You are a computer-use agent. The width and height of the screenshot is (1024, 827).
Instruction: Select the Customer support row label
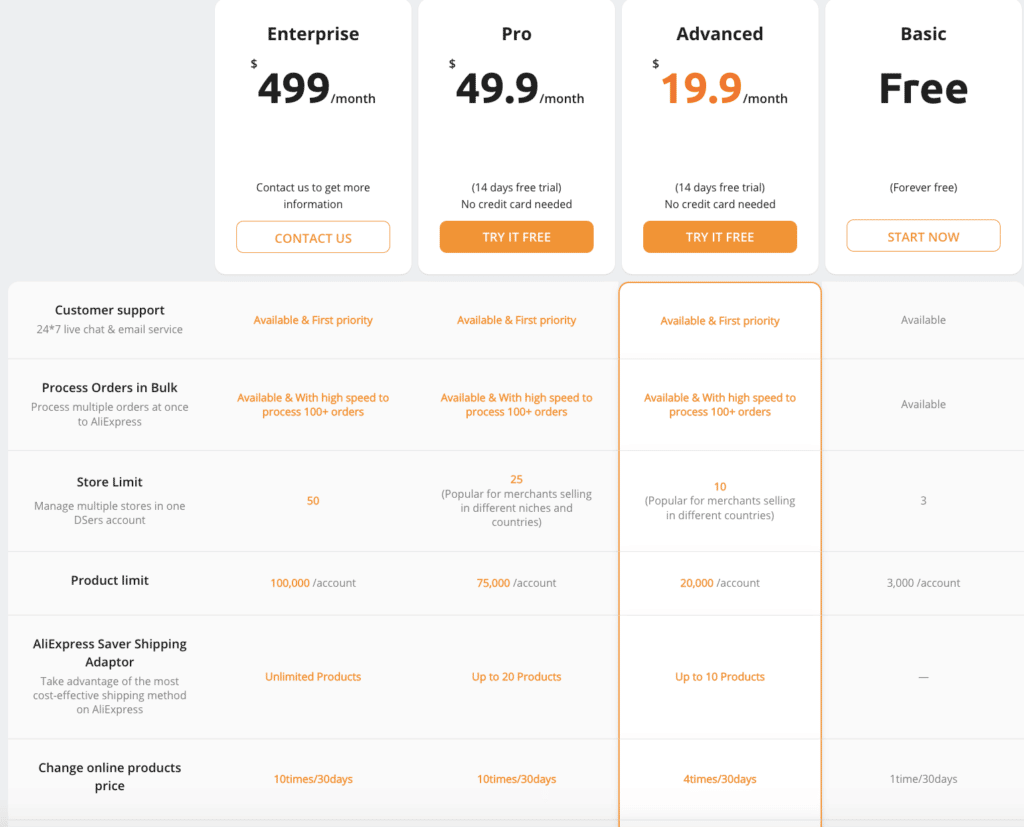coord(110,310)
